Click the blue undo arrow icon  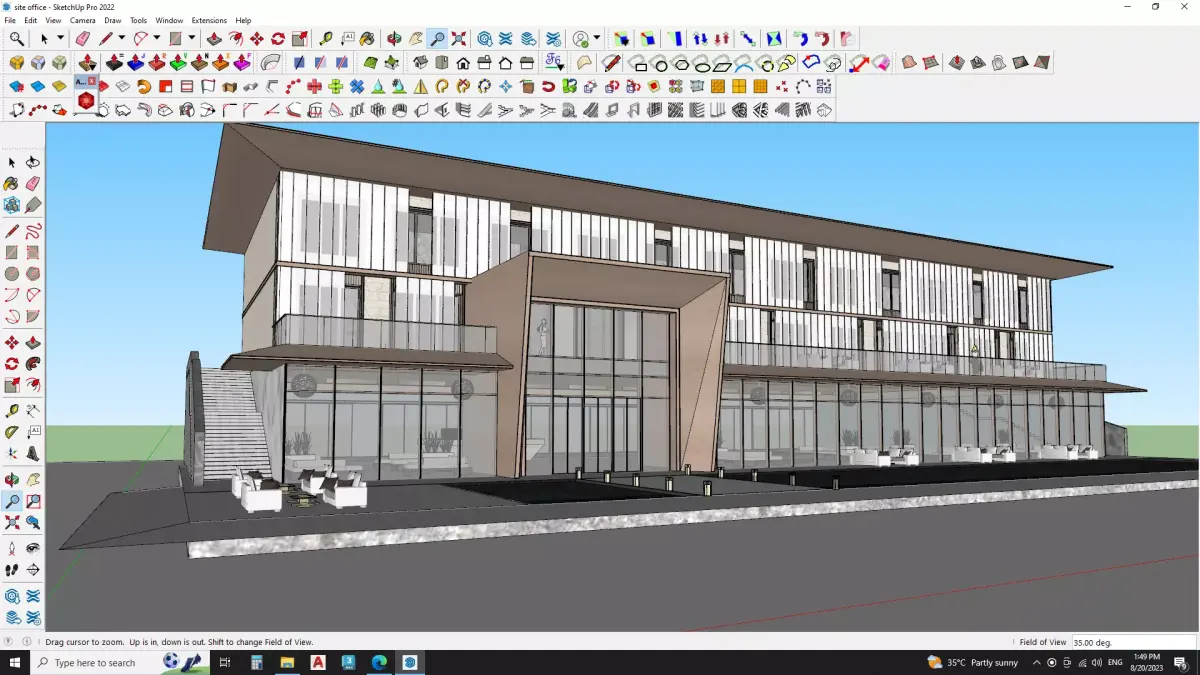pos(801,39)
